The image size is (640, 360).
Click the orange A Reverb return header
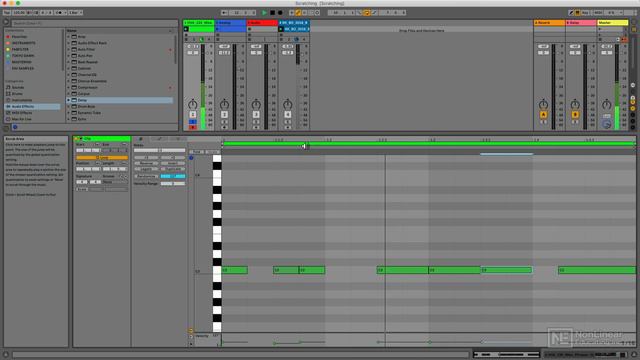tap(549, 23)
